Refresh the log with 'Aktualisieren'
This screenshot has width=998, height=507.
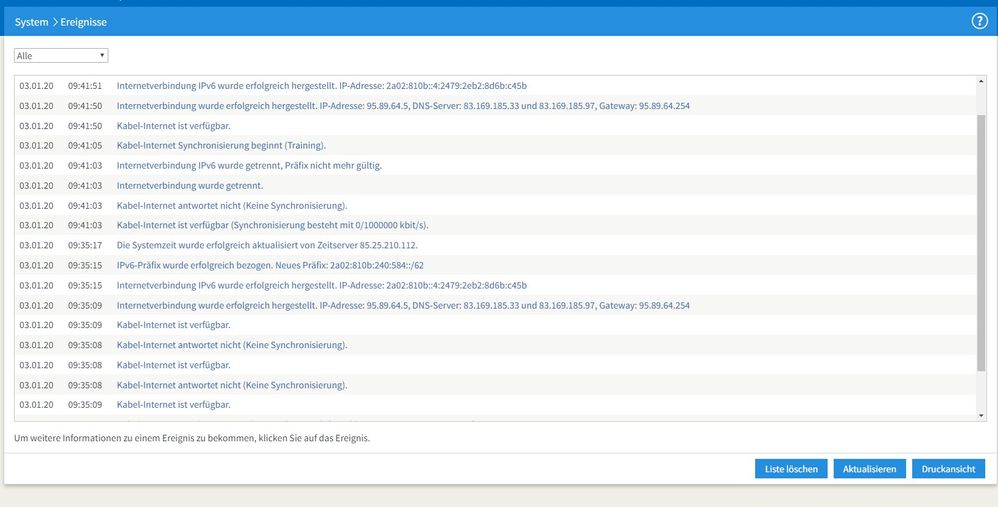click(x=869, y=469)
